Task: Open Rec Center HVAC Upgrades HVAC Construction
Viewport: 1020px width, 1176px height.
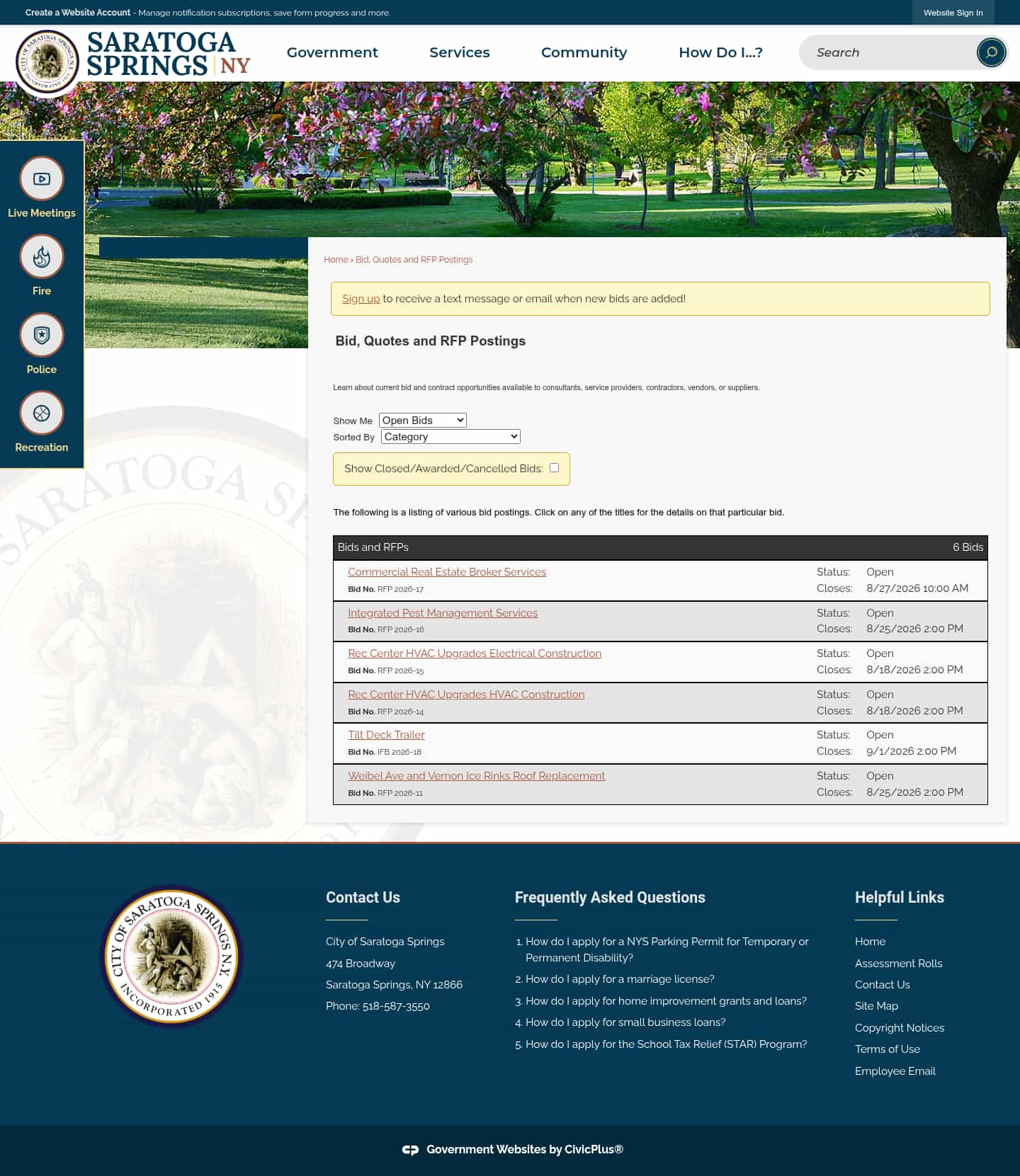Action: click(x=466, y=695)
